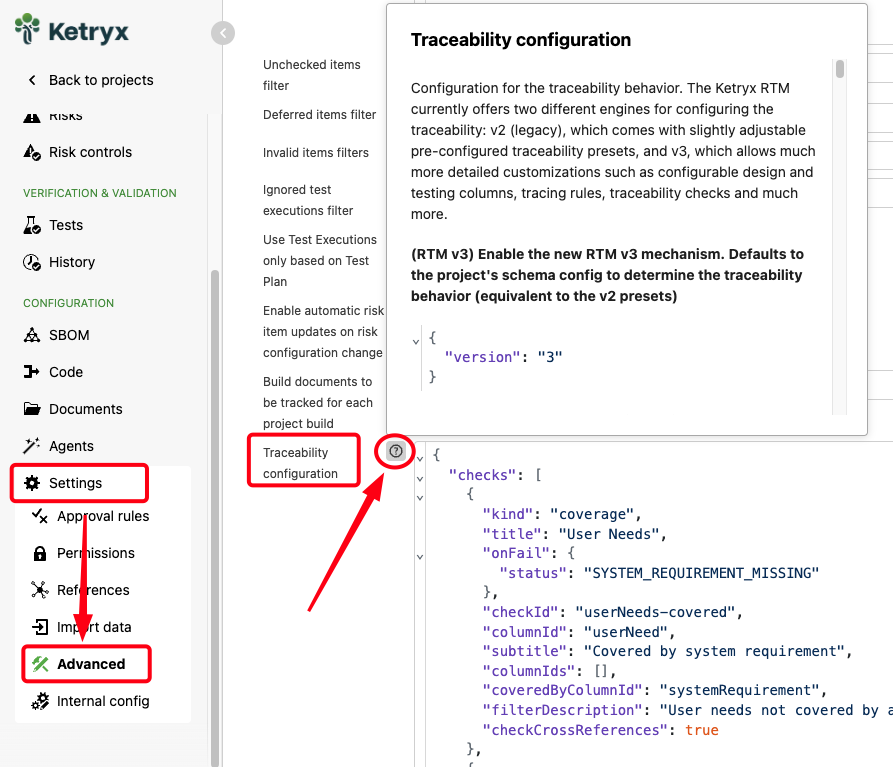Screen dimensions: 893x767
Task: Click the "SYSTEM_REQUIREMENT_MISSING" status value
Action: pos(701,573)
